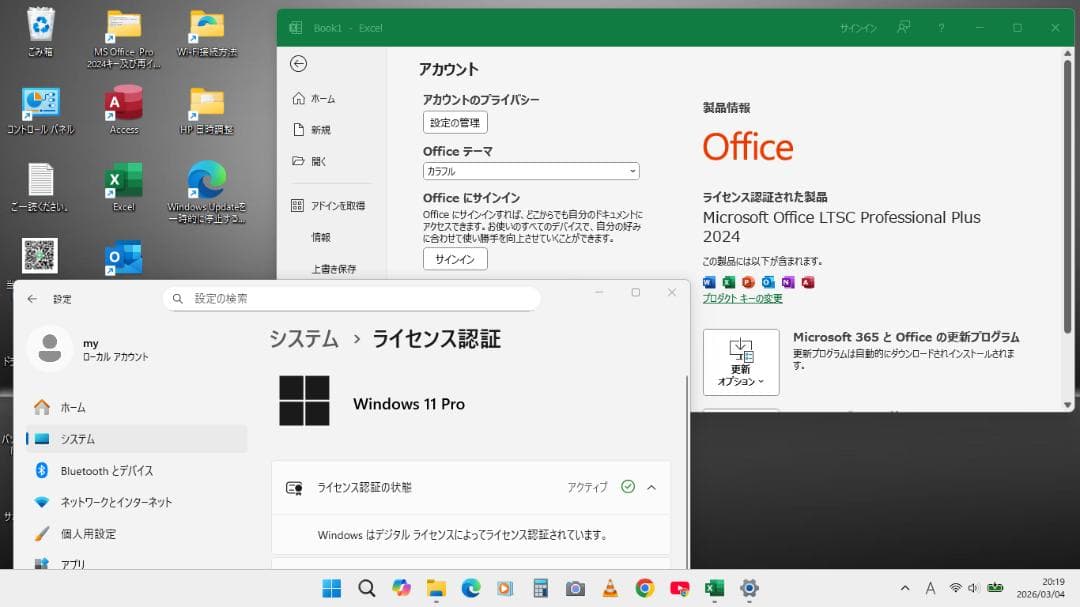The image size is (1080, 607).
Task: Open Calculator from taskbar
Action: 541,588
